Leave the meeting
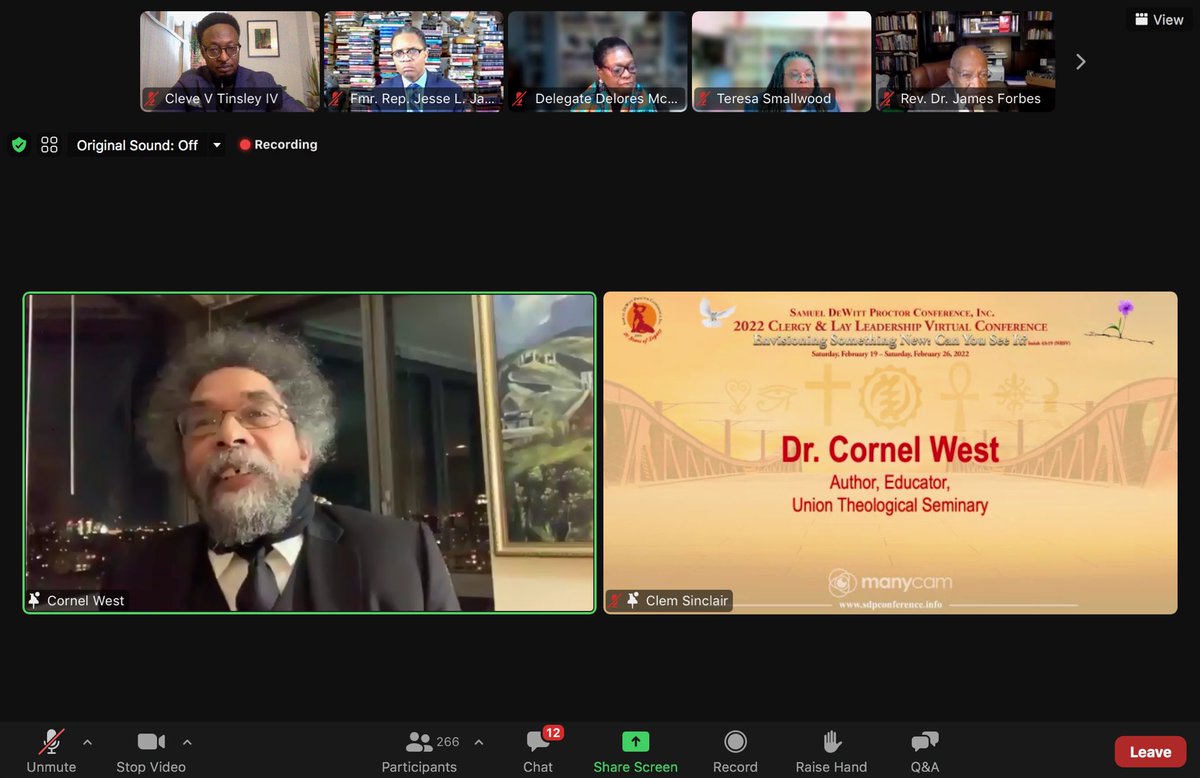 pos(1150,752)
